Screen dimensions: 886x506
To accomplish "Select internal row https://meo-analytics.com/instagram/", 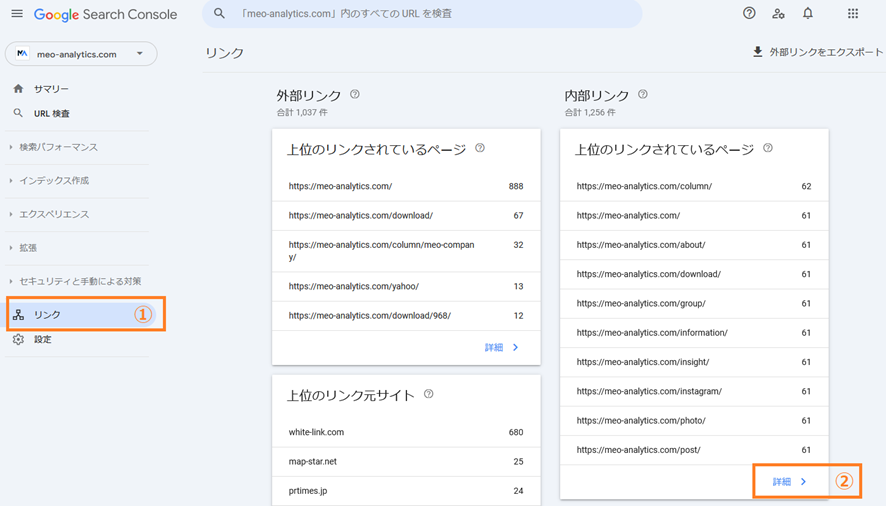I will pos(694,391).
